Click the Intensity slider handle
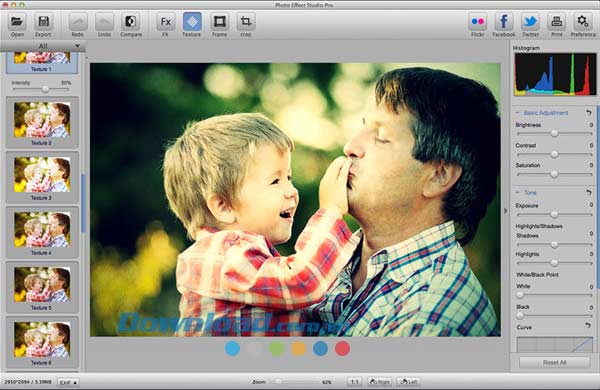 pos(45,89)
